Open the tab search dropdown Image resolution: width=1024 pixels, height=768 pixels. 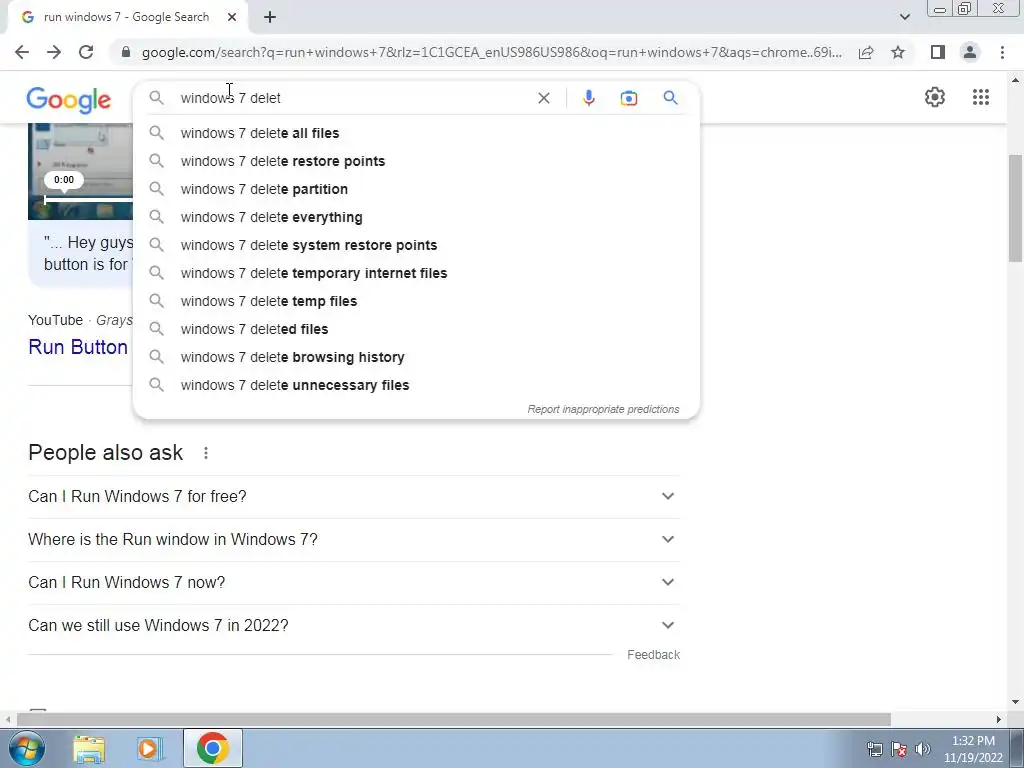[x=904, y=17]
